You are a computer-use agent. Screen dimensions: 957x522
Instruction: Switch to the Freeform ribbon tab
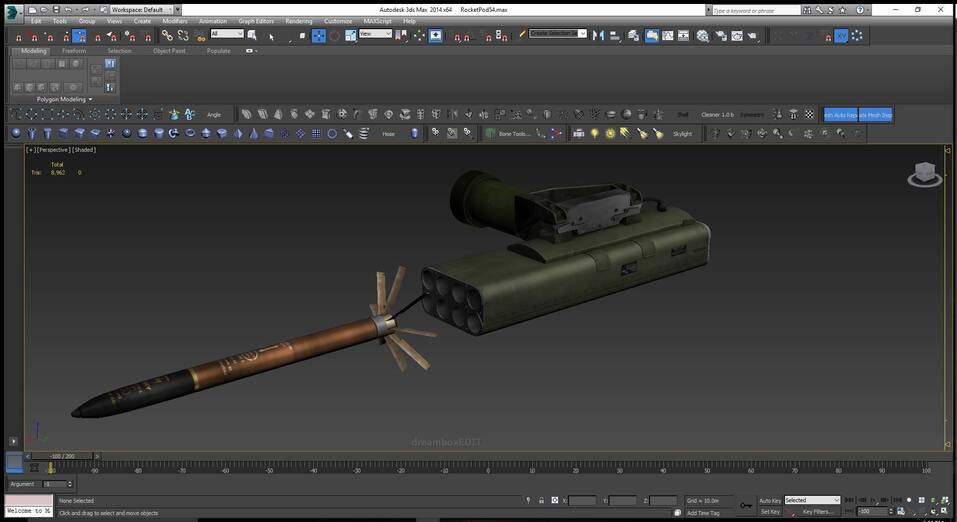pos(74,50)
